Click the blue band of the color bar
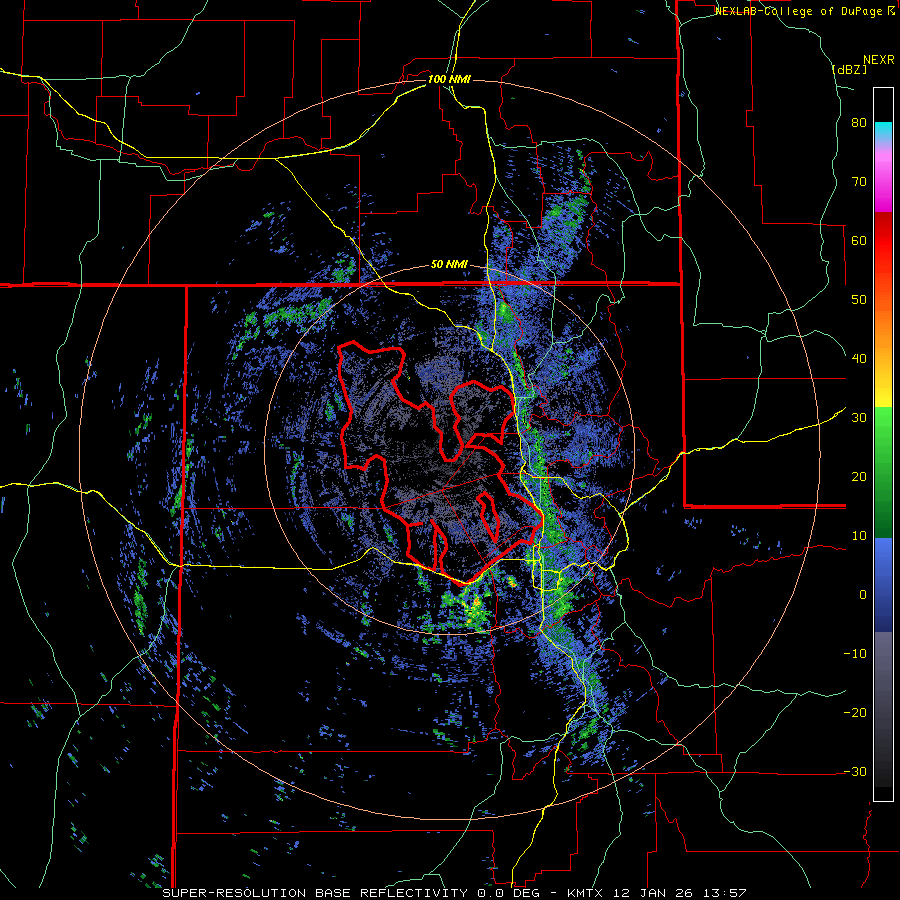This screenshot has height=900, width=900. click(883, 585)
